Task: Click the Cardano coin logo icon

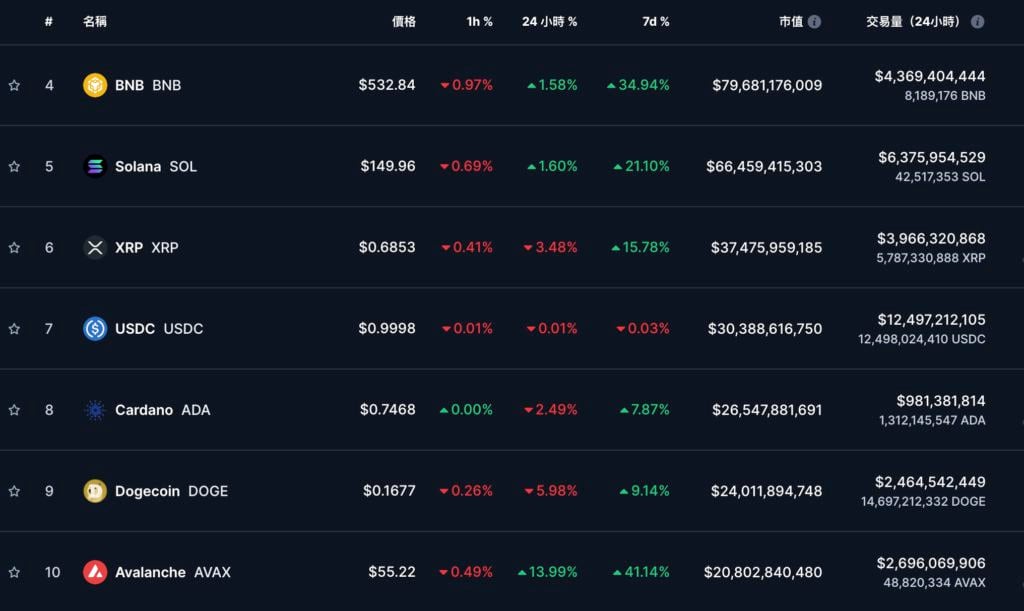Action: coord(95,410)
